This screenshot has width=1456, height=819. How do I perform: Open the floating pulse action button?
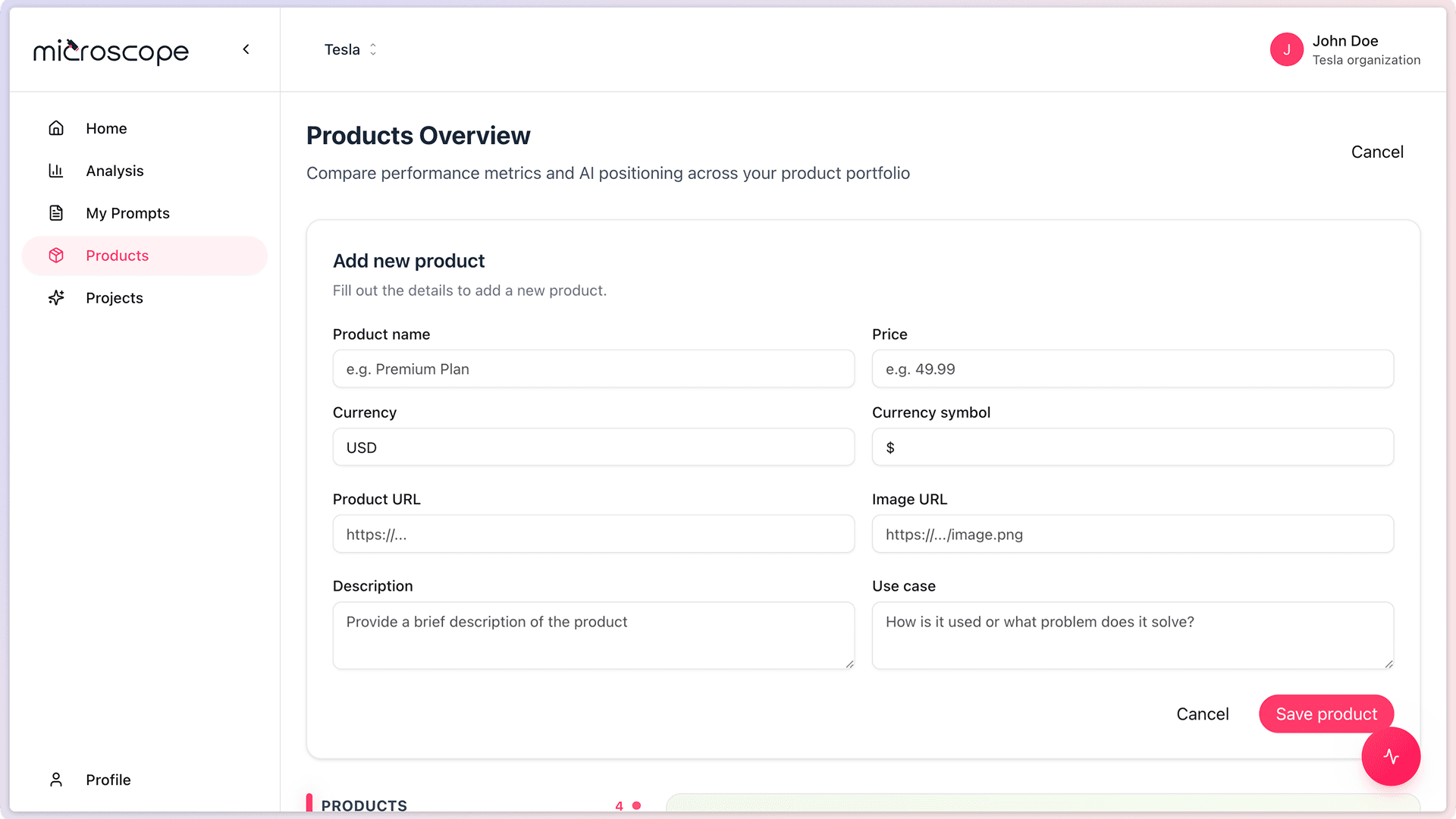(1391, 757)
